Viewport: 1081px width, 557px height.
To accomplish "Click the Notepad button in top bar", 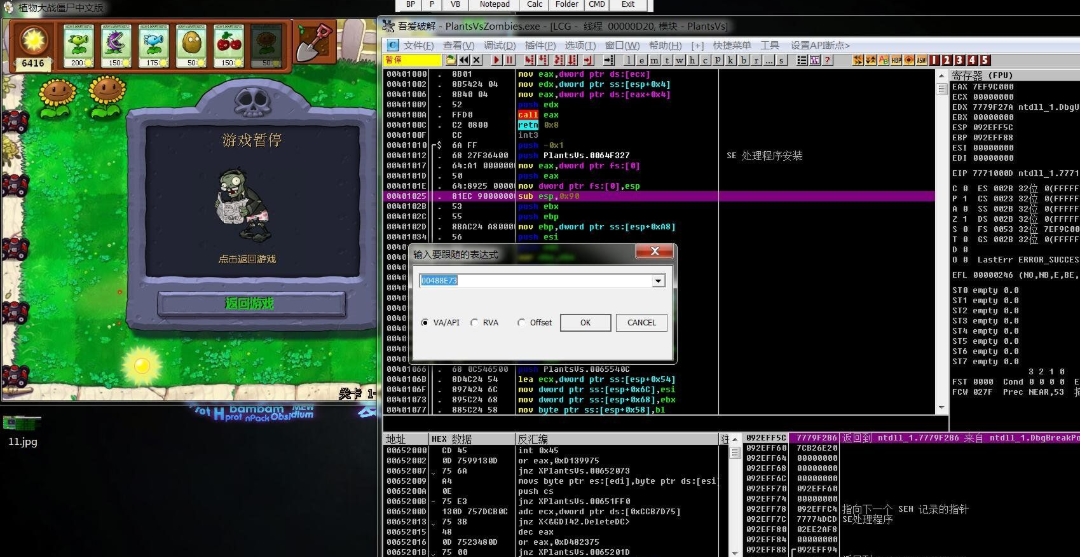I will click(494, 4).
